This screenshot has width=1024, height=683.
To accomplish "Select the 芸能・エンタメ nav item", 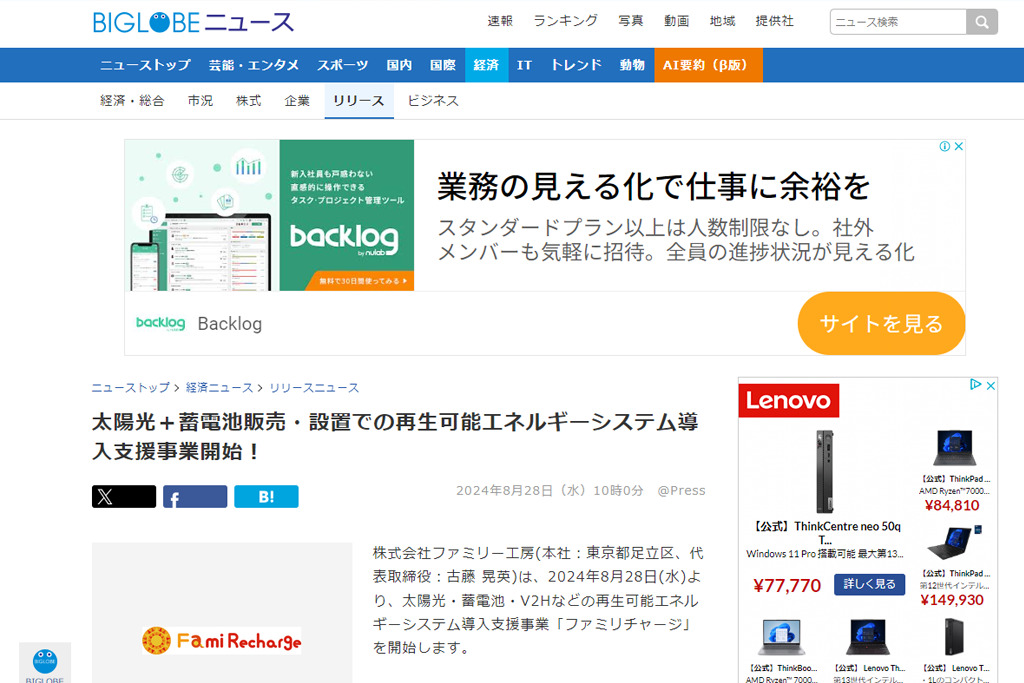I will [x=253, y=65].
